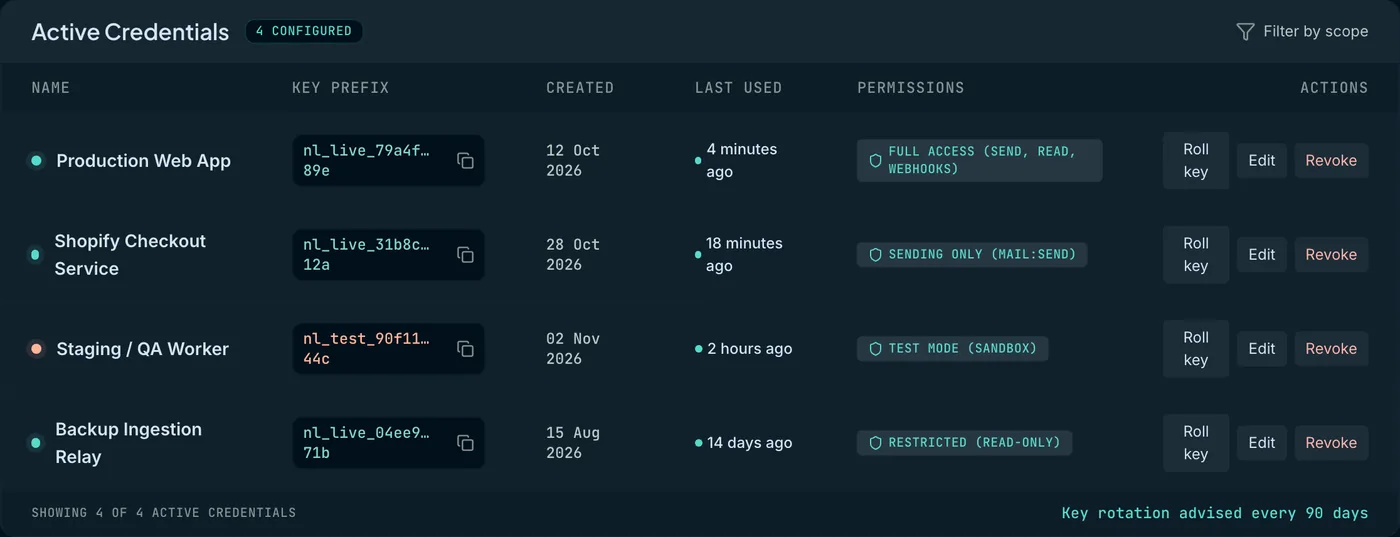This screenshot has height=537, width=1400.
Task: Click the 02 Nov 2026 created date
Action: click(x=573, y=349)
